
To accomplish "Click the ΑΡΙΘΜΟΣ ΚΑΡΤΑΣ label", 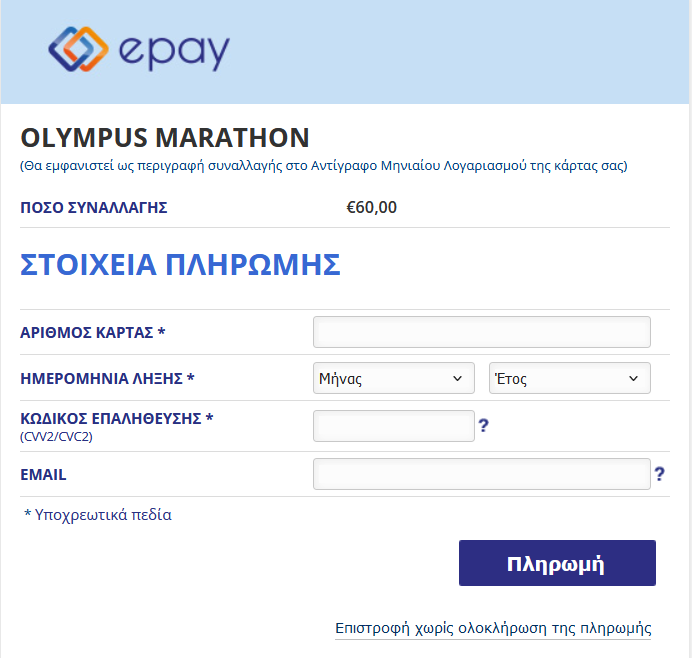I will (x=93, y=332).
